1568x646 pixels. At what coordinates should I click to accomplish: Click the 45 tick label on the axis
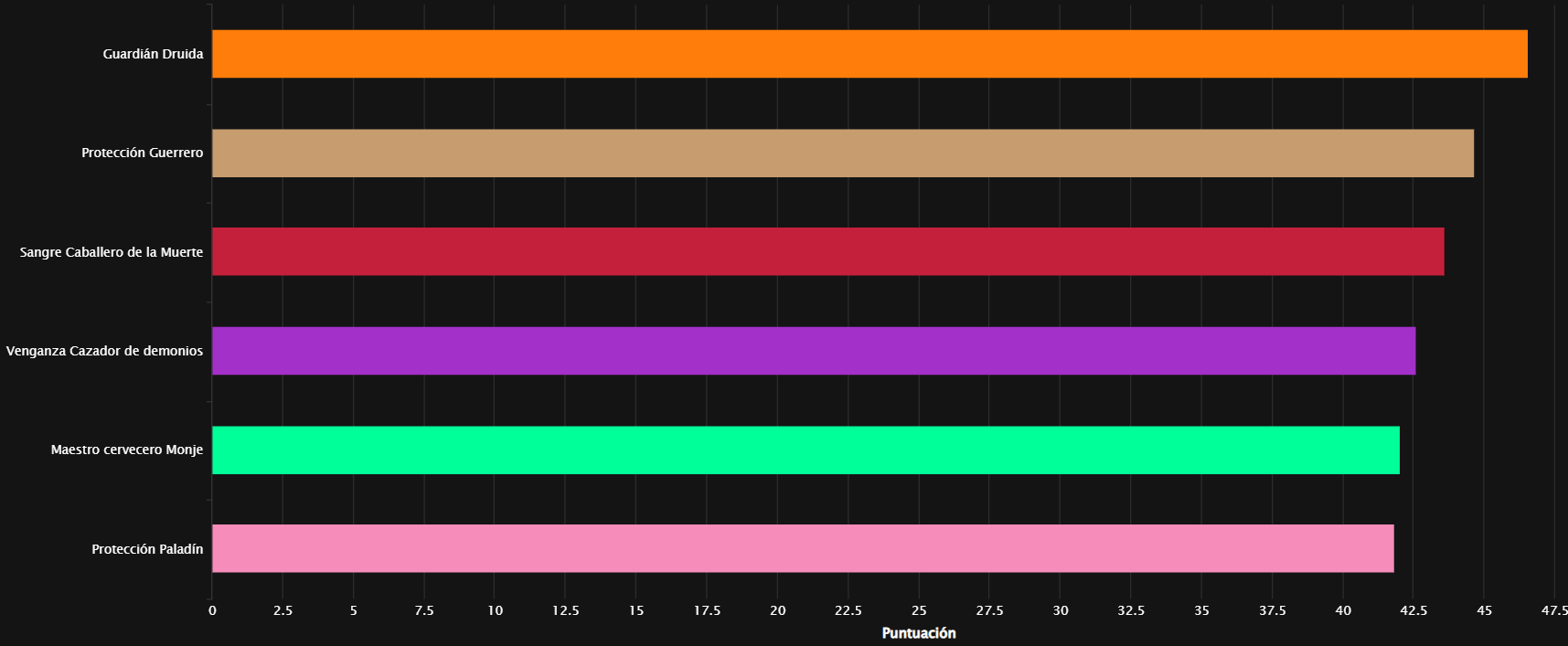point(1484,610)
